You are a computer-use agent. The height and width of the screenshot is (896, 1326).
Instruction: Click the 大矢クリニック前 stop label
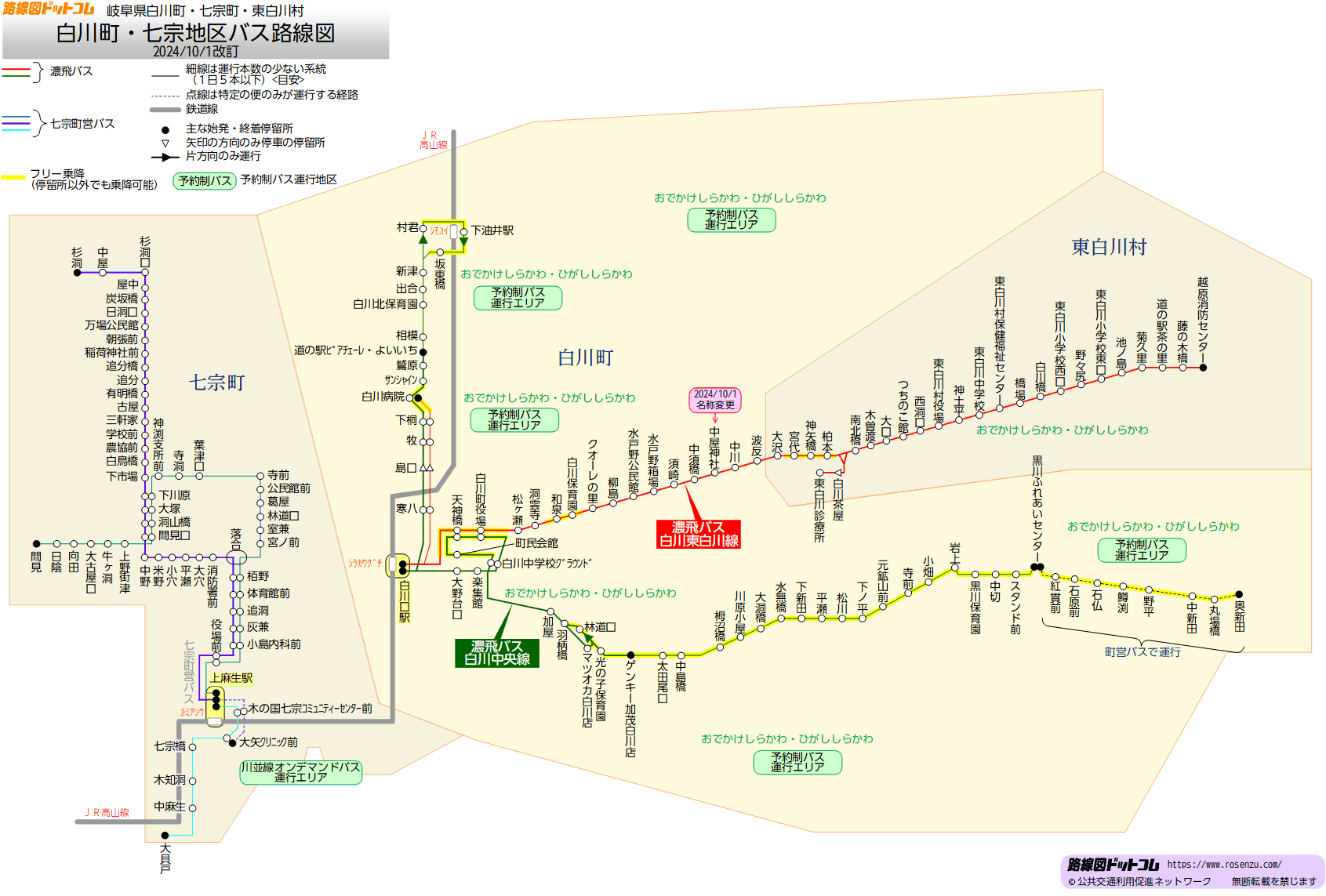268,742
